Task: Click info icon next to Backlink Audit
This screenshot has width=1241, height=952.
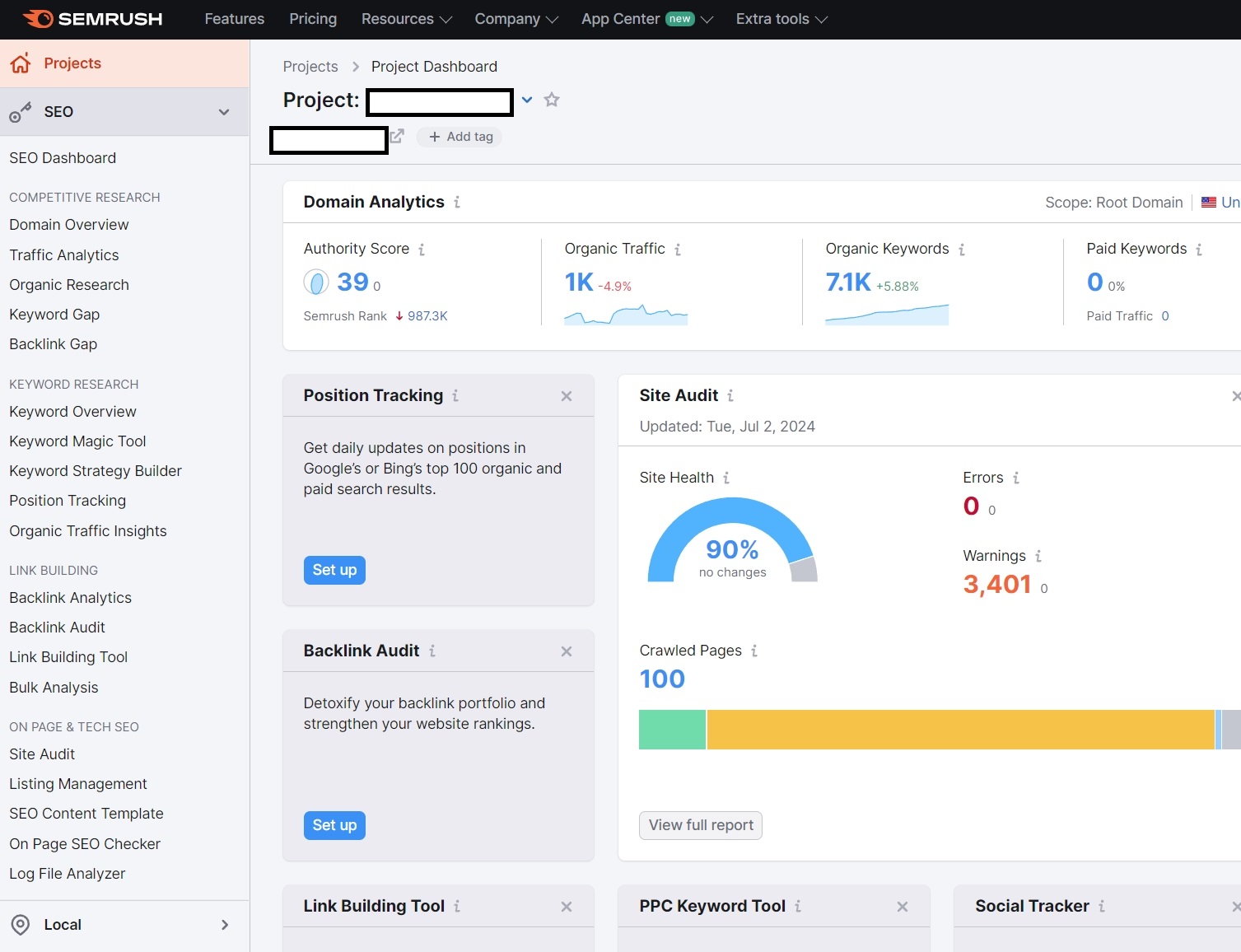Action: (432, 651)
